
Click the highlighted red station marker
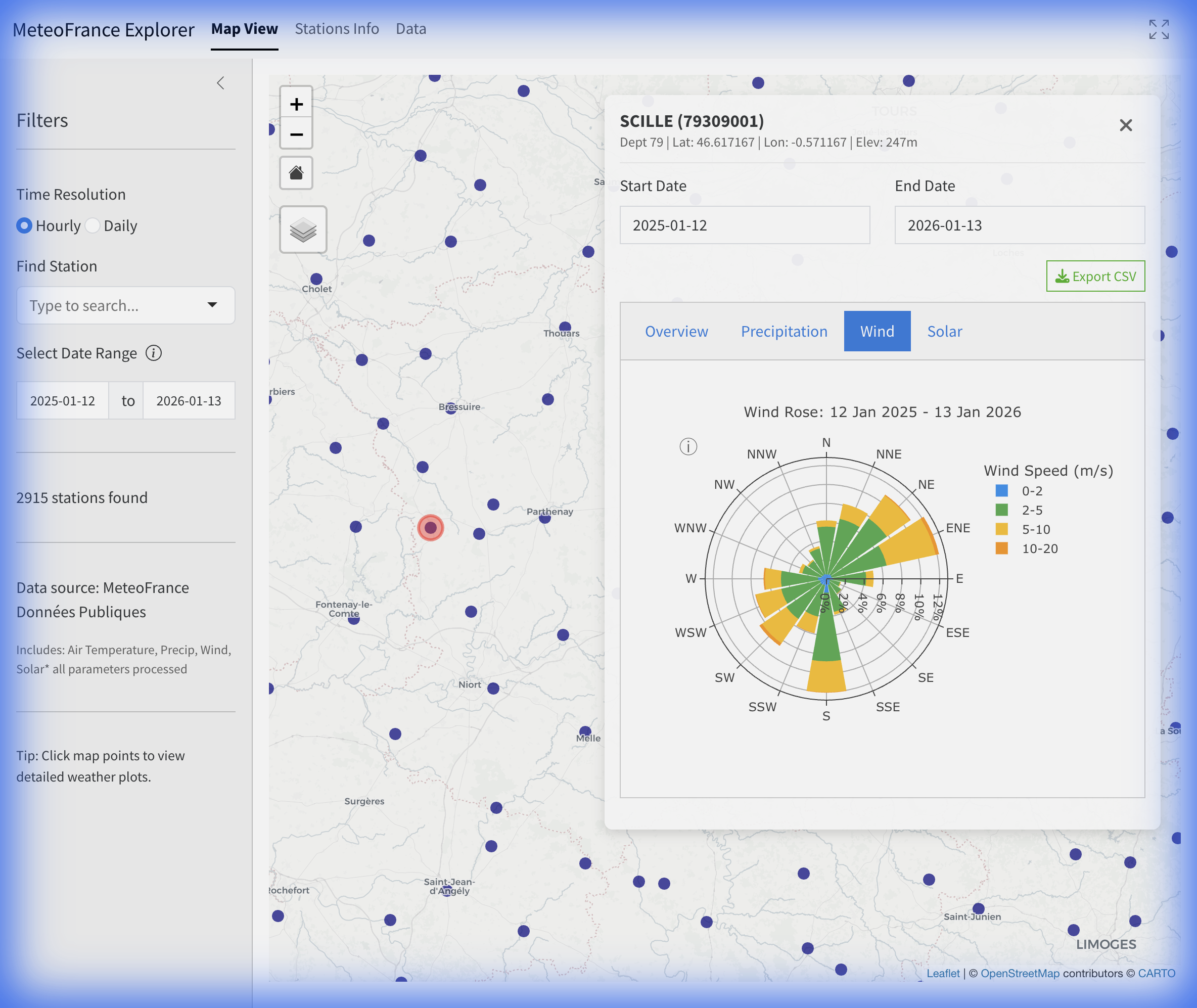pos(430,527)
